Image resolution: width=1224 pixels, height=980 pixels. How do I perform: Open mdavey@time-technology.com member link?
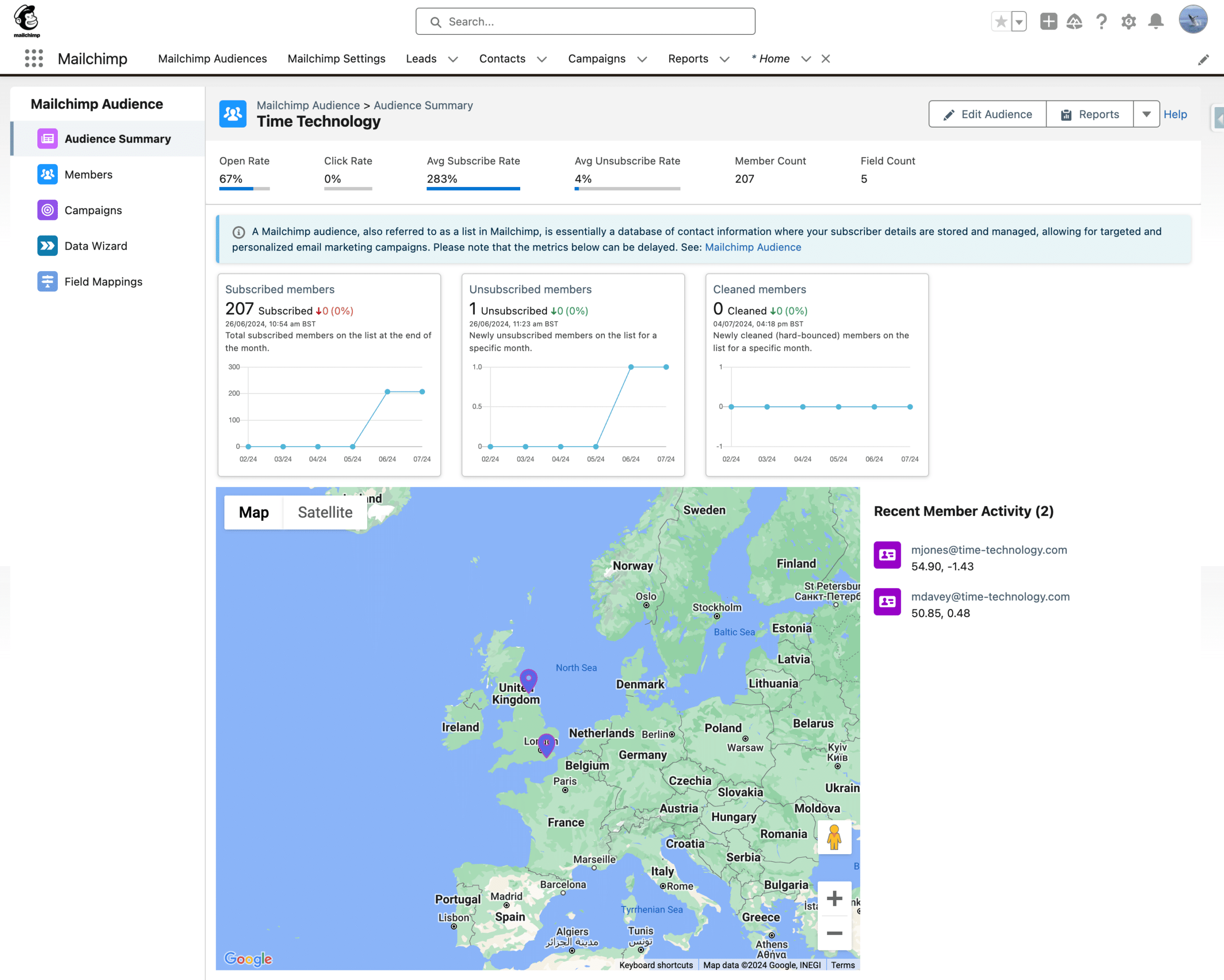point(990,596)
